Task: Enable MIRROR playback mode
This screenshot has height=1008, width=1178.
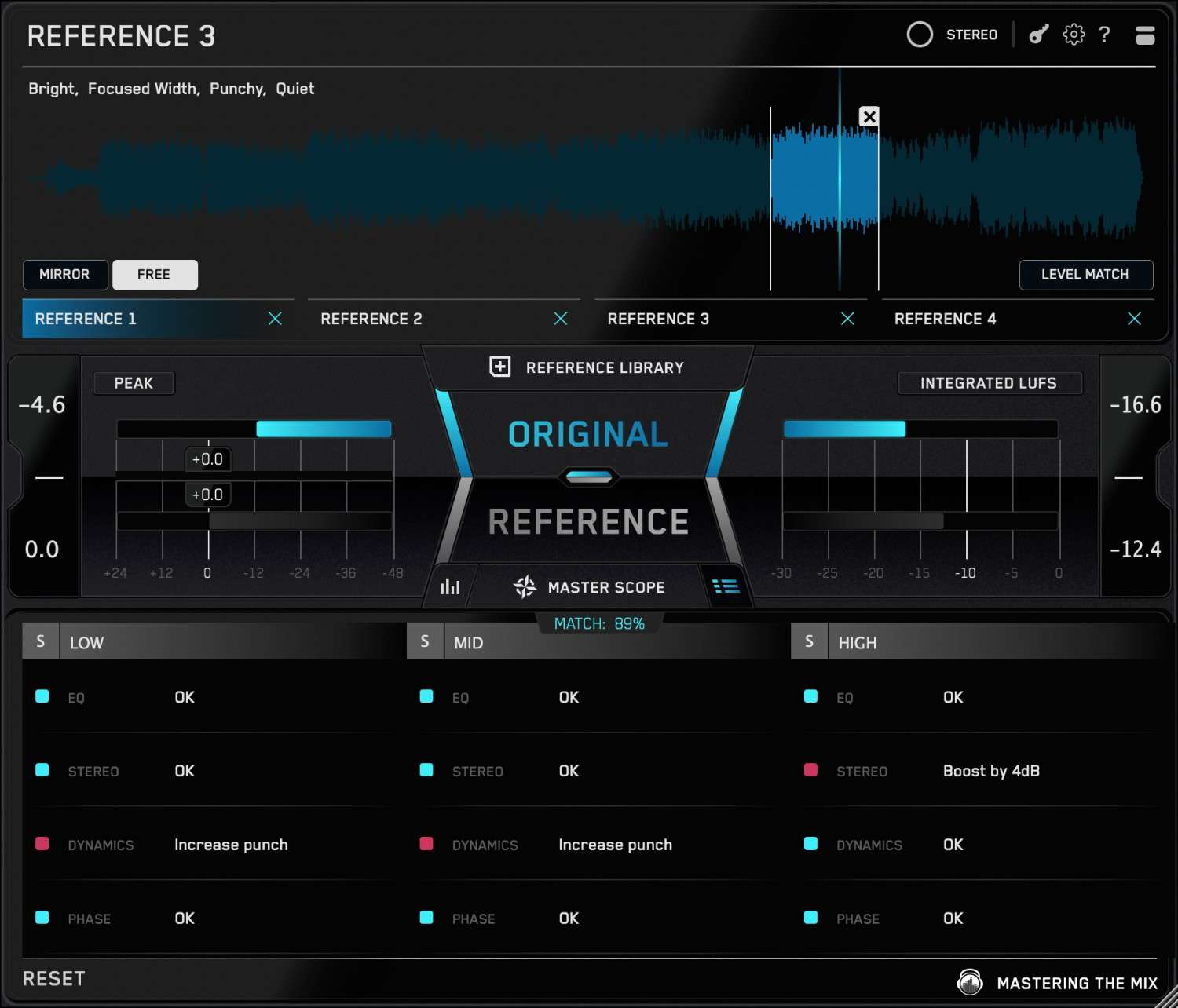Action: (65, 275)
